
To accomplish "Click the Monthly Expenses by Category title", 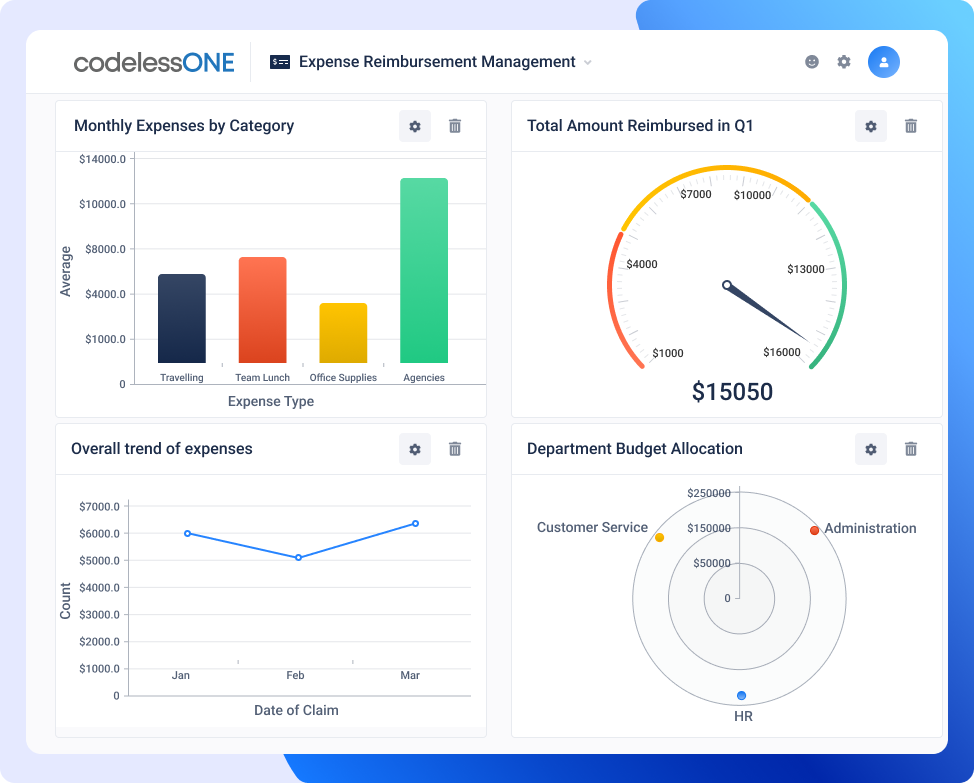I will click(x=184, y=125).
